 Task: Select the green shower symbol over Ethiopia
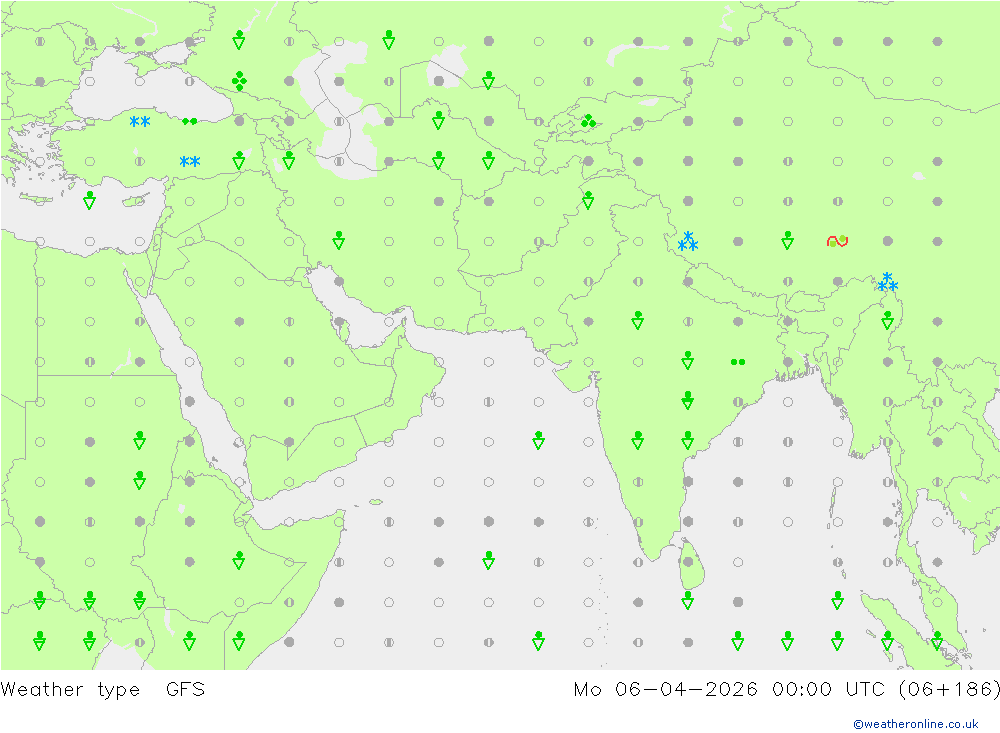[x=239, y=560]
